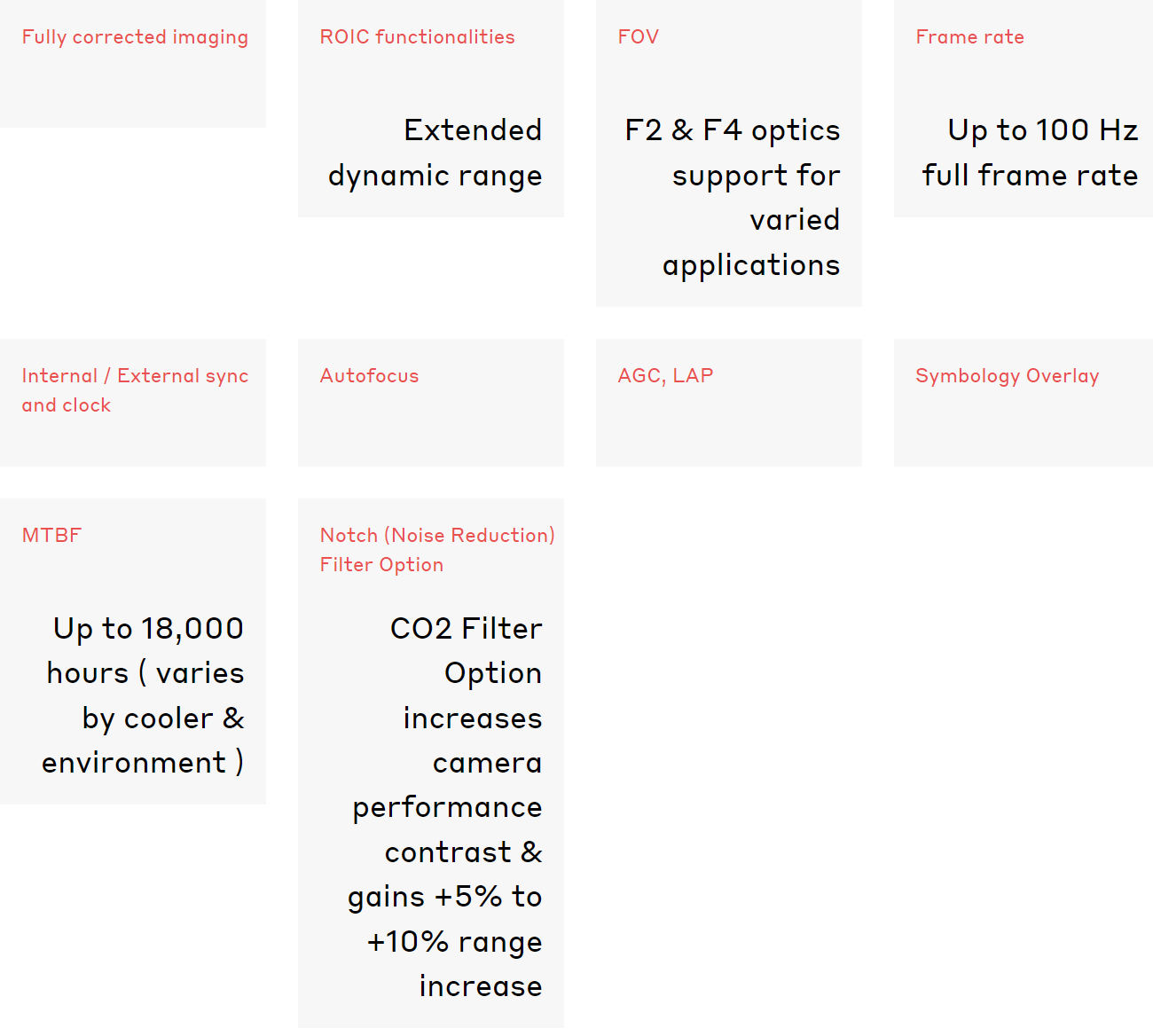Click the Up to 18,000 text
This screenshot has width=1153, height=1036.
(149, 629)
